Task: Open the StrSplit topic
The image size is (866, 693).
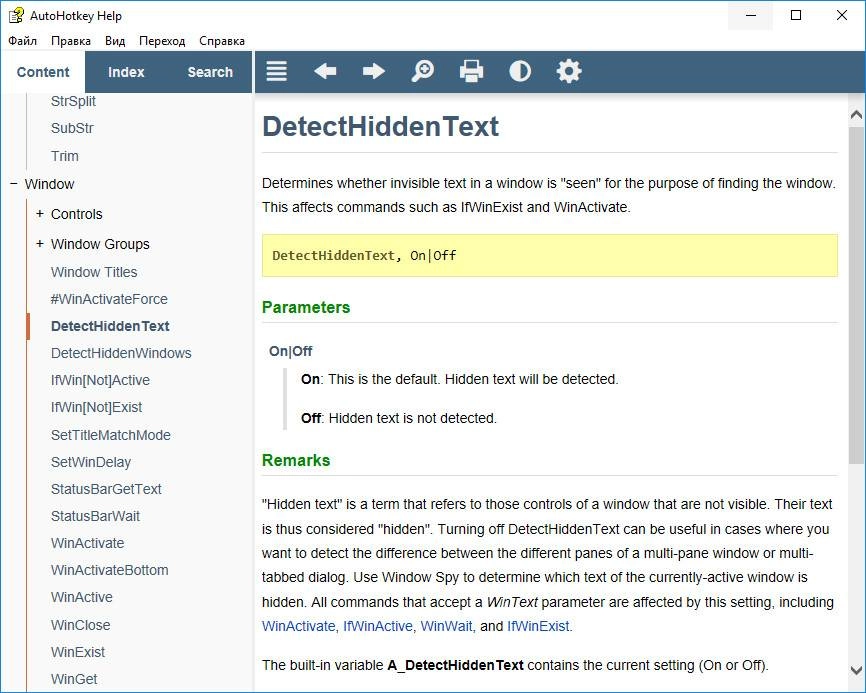Action: [x=73, y=101]
